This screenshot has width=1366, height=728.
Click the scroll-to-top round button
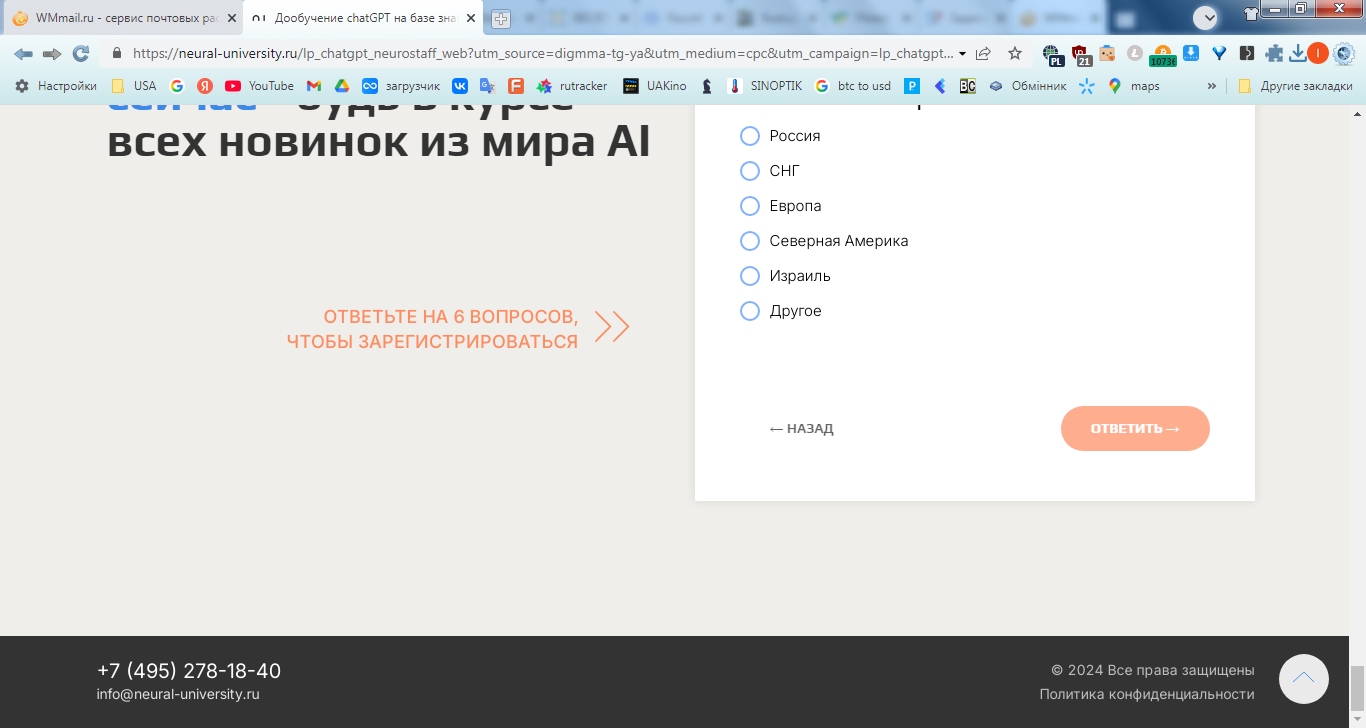click(x=1303, y=679)
